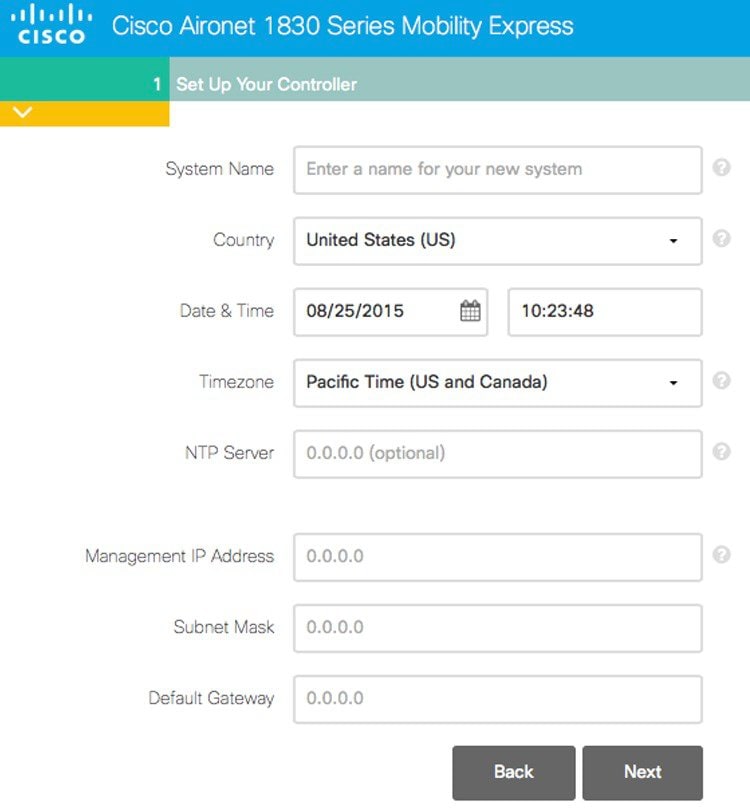Focus the System Name input field
Screen dimensions: 750x810
[498, 170]
